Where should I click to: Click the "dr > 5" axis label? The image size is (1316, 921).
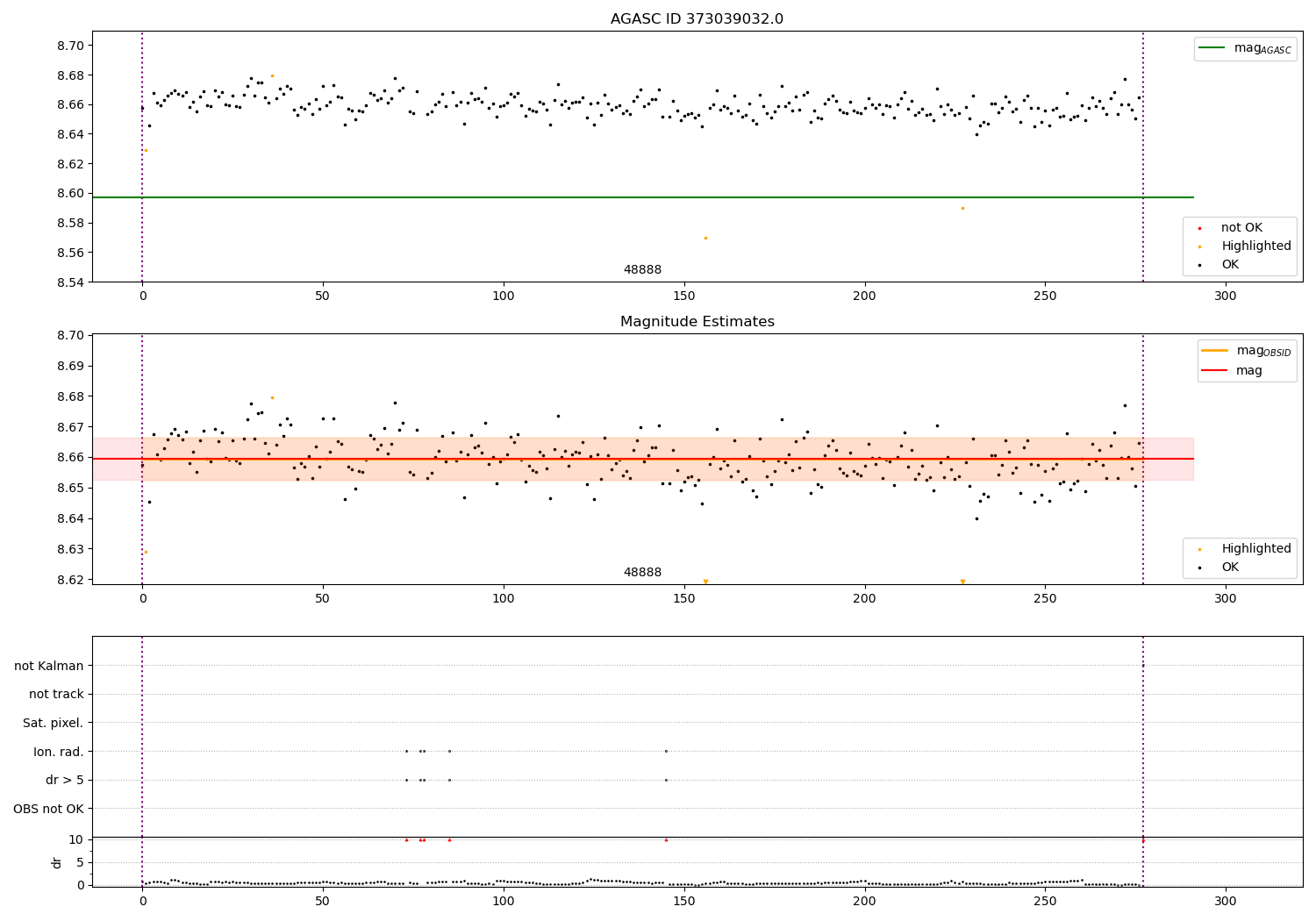pyautogui.click(x=65, y=781)
